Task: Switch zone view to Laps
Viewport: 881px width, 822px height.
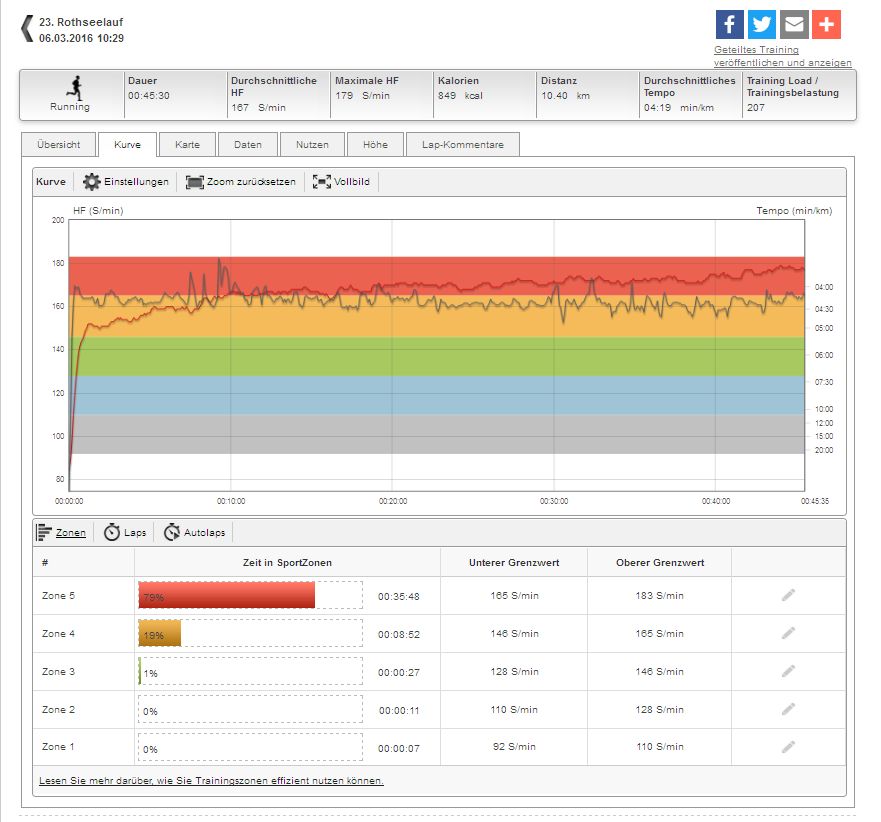Action: (125, 532)
